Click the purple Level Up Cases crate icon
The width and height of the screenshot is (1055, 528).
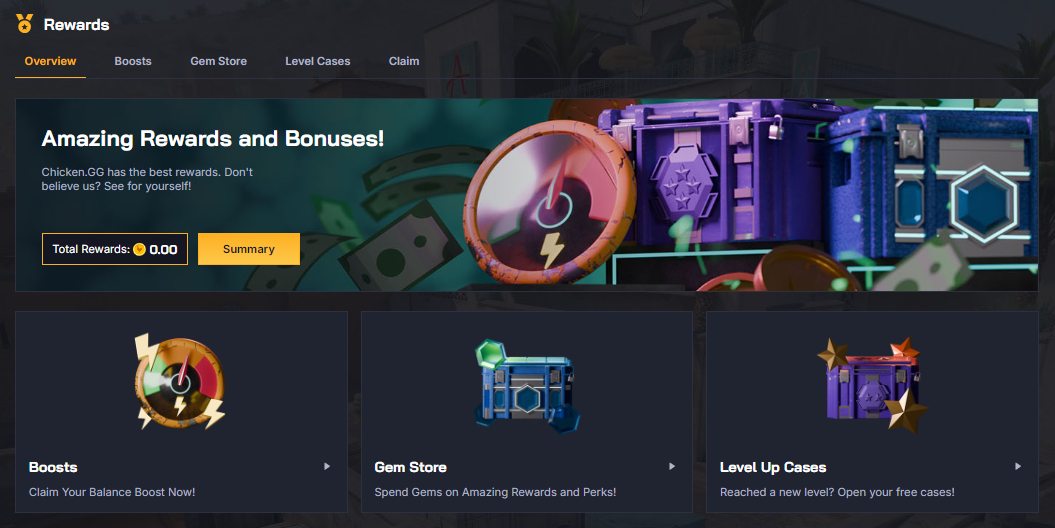(872, 385)
